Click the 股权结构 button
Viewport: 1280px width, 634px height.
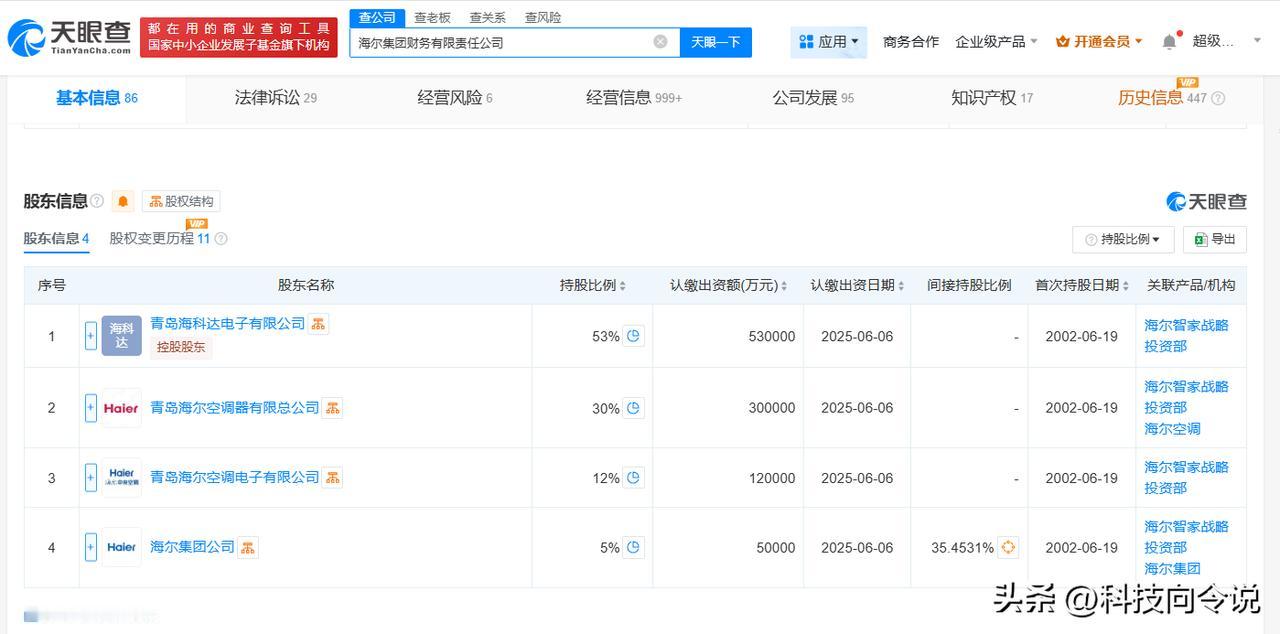(x=181, y=201)
